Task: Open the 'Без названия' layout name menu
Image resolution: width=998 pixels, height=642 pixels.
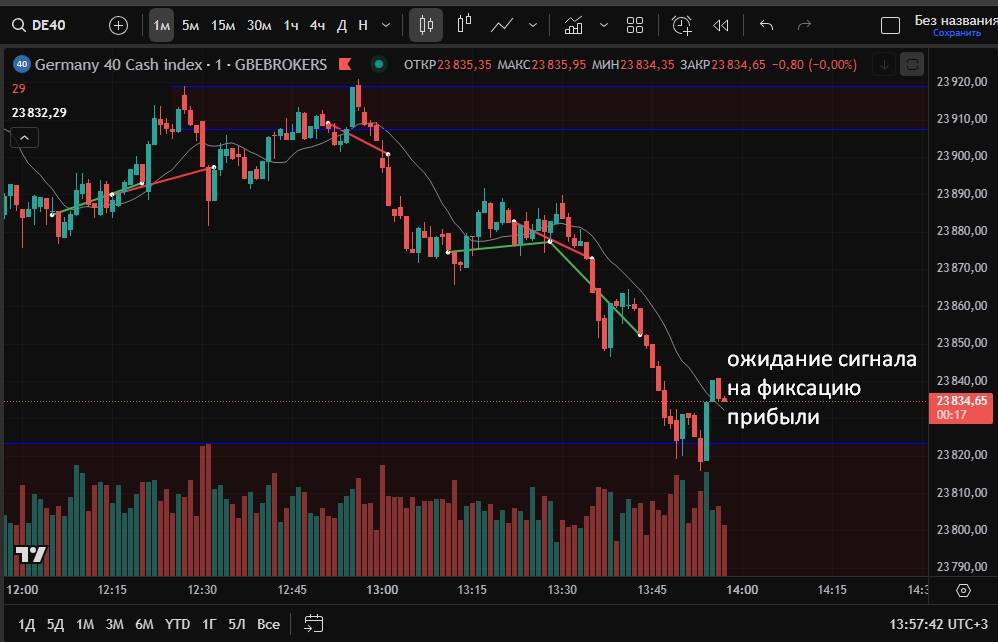Action: 950,20
